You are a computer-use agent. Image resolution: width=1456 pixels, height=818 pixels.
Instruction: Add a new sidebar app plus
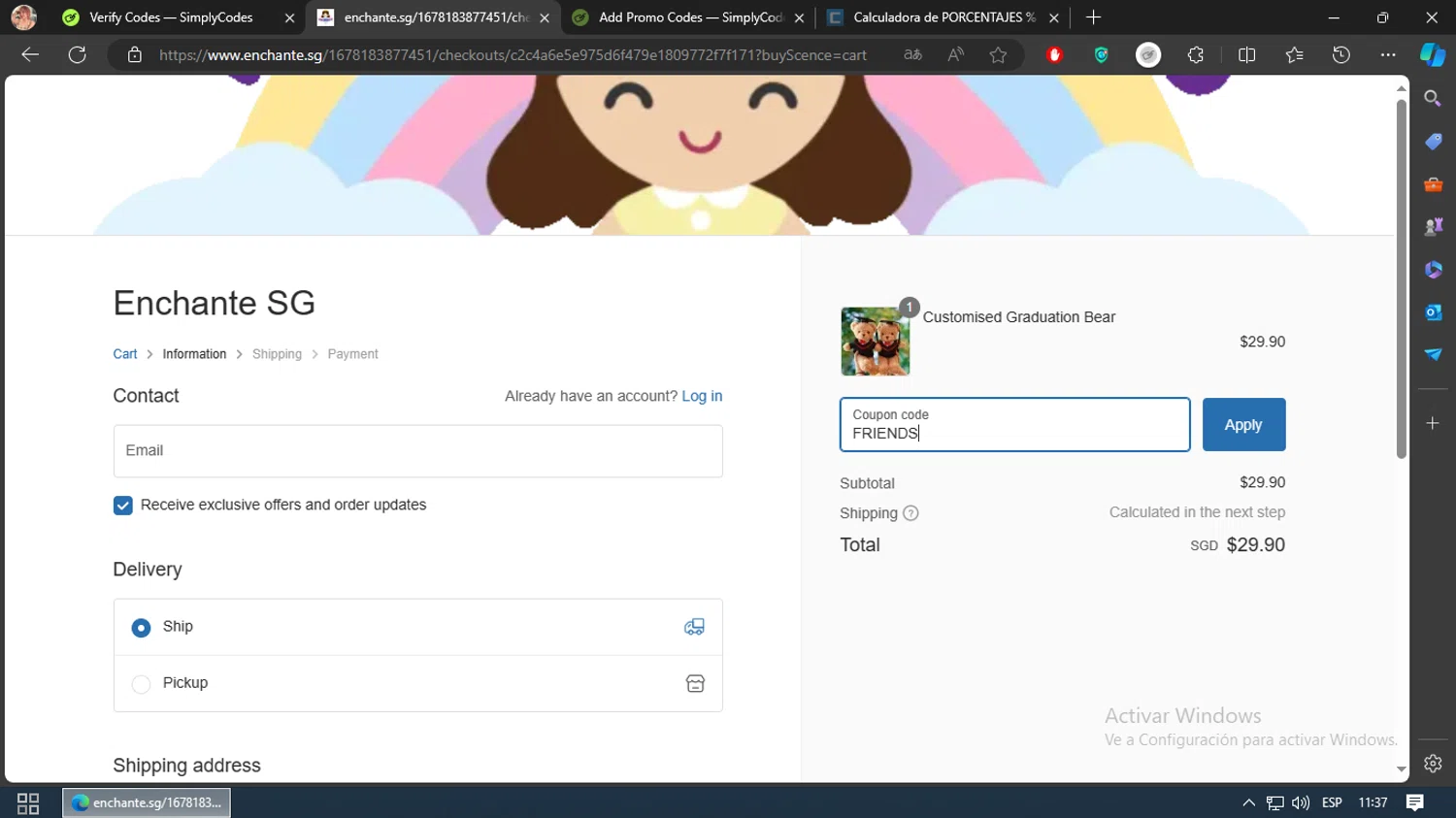pos(1433,423)
